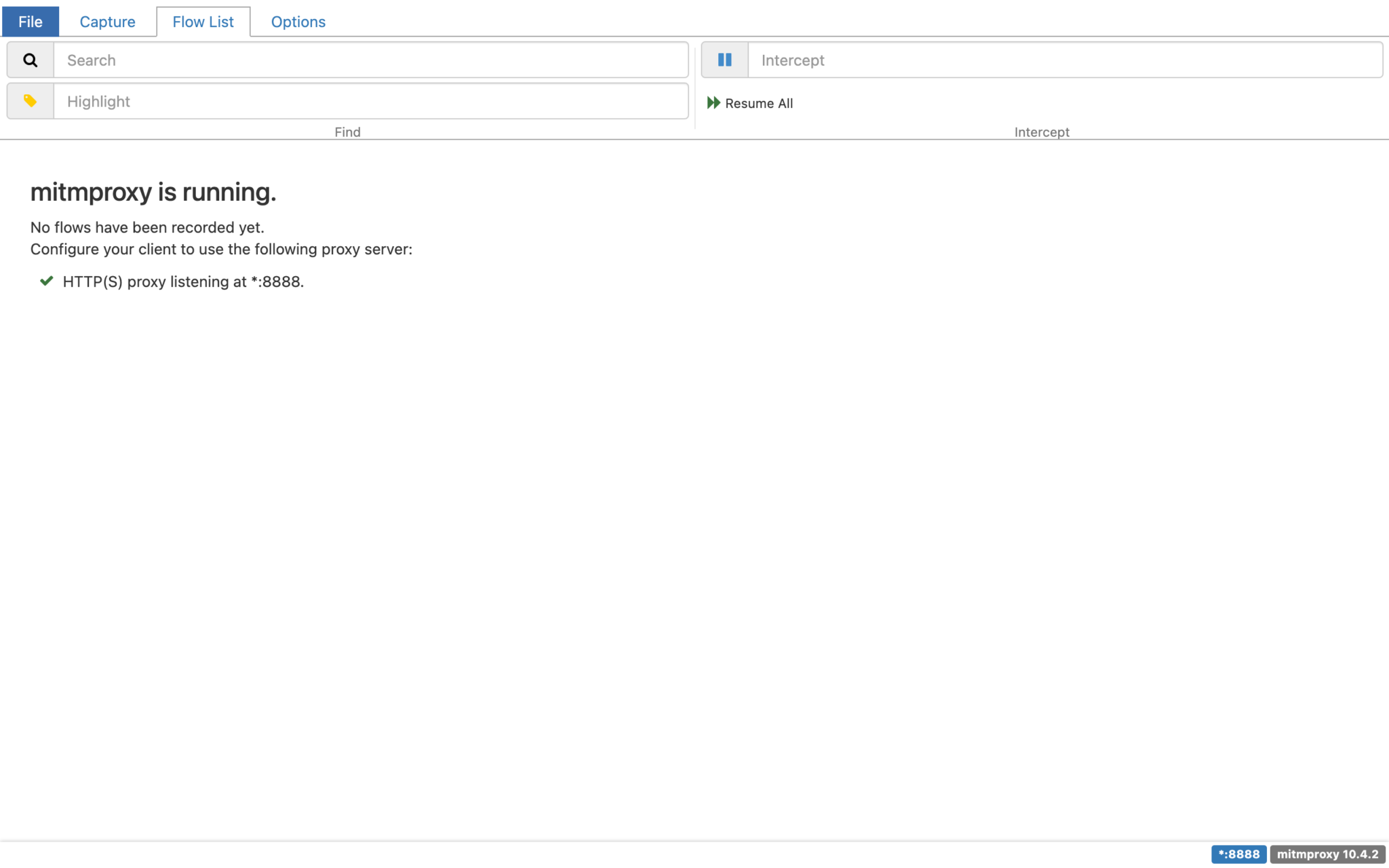The height and width of the screenshot is (868, 1389).
Task: Click into the Highlight input field
Action: click(370, 101)
